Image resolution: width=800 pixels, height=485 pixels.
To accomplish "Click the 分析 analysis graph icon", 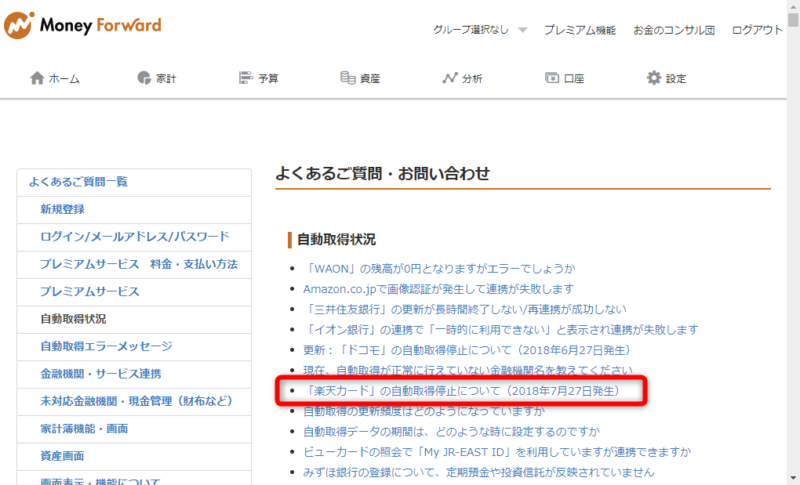I will (x=450, y=78).
